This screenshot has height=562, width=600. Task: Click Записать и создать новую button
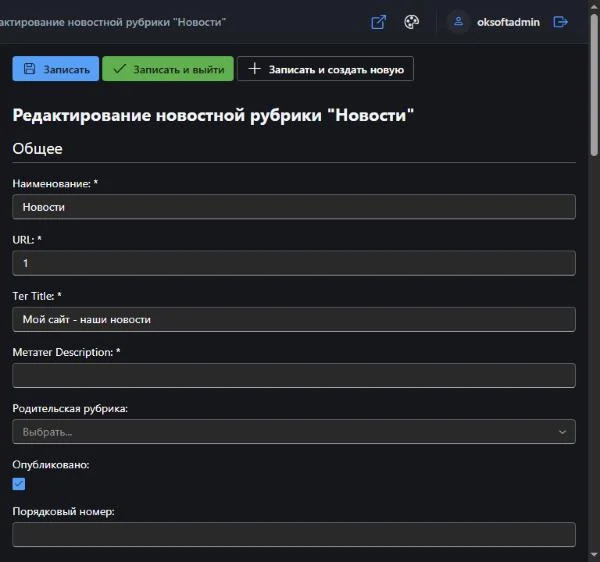pos(325,69)
